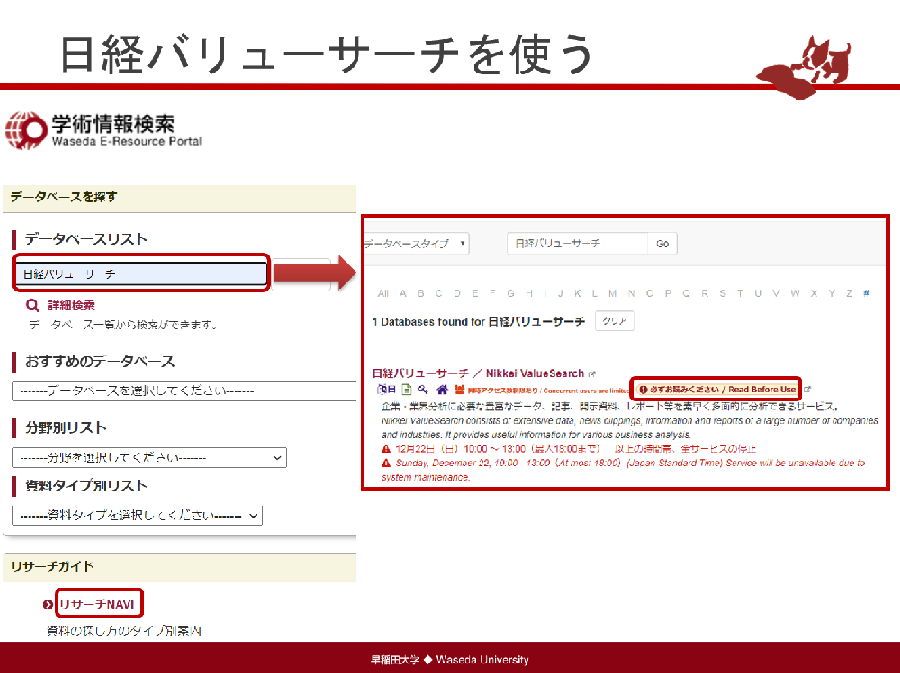Select letter K in the alphabet index
Screen dimensions: 900x673
click(577, 294)
